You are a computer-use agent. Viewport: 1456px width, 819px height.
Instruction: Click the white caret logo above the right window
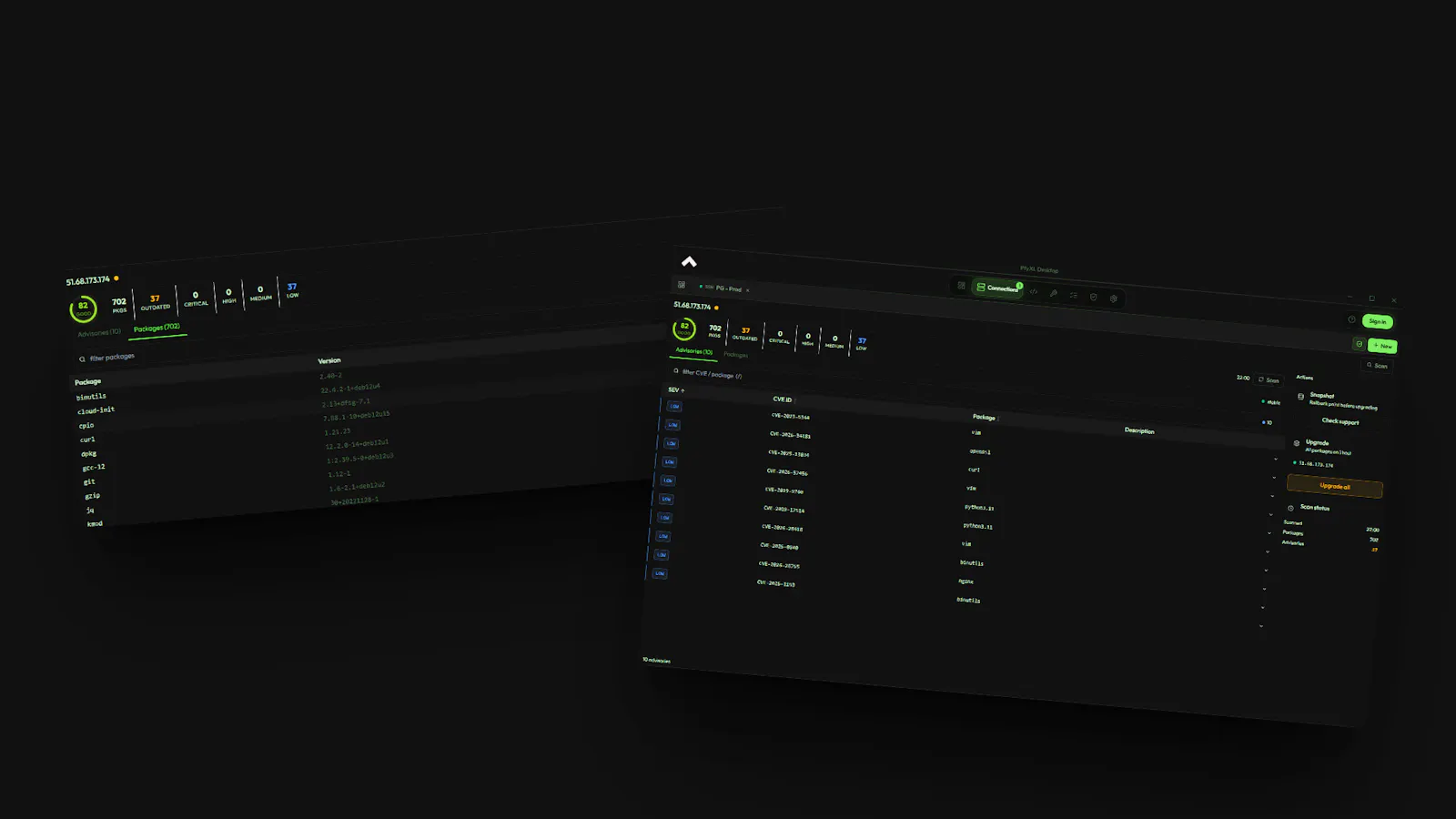coord(689,262)
